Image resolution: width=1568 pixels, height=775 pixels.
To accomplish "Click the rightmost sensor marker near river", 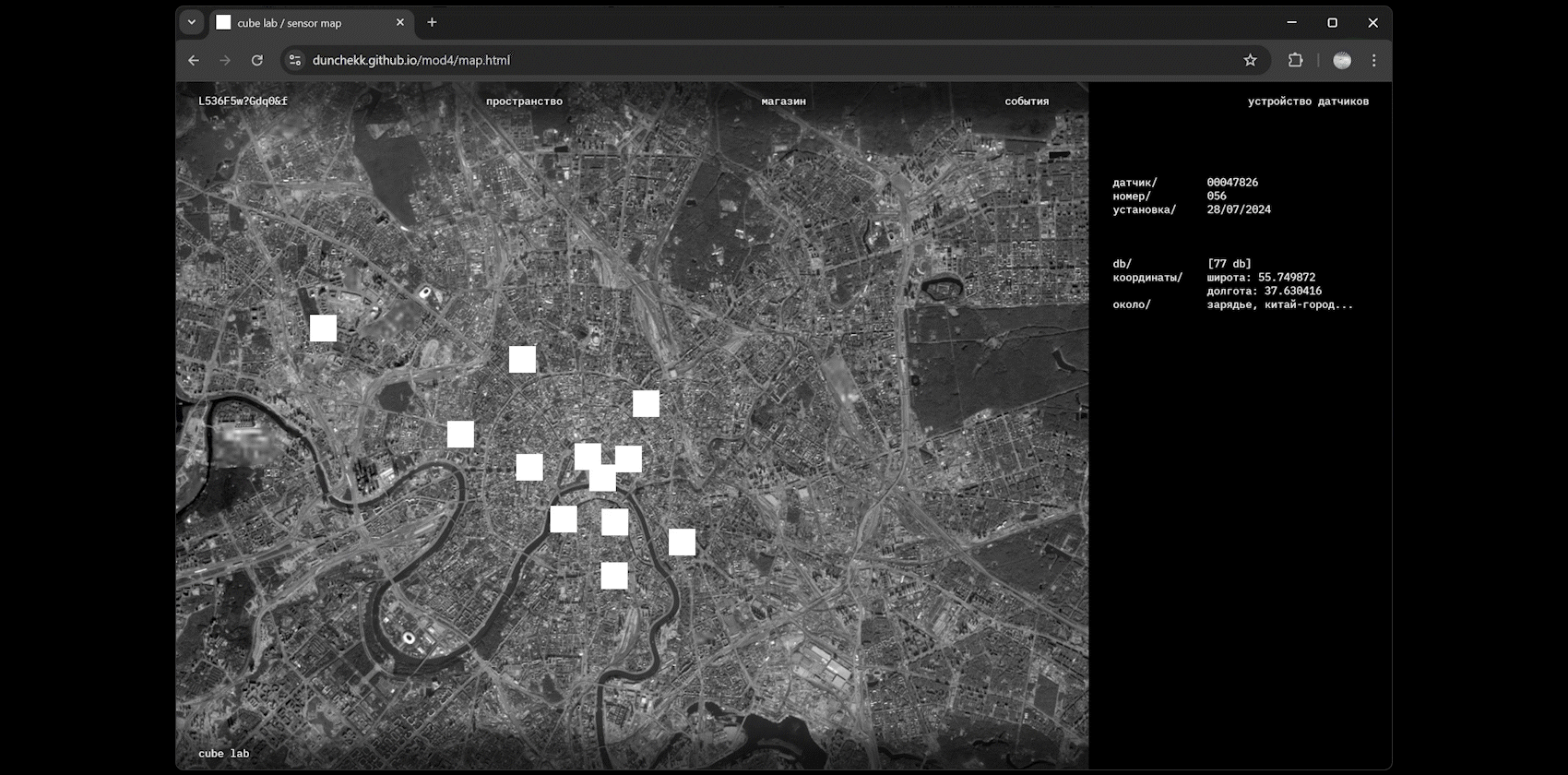I will coord(682,542).
